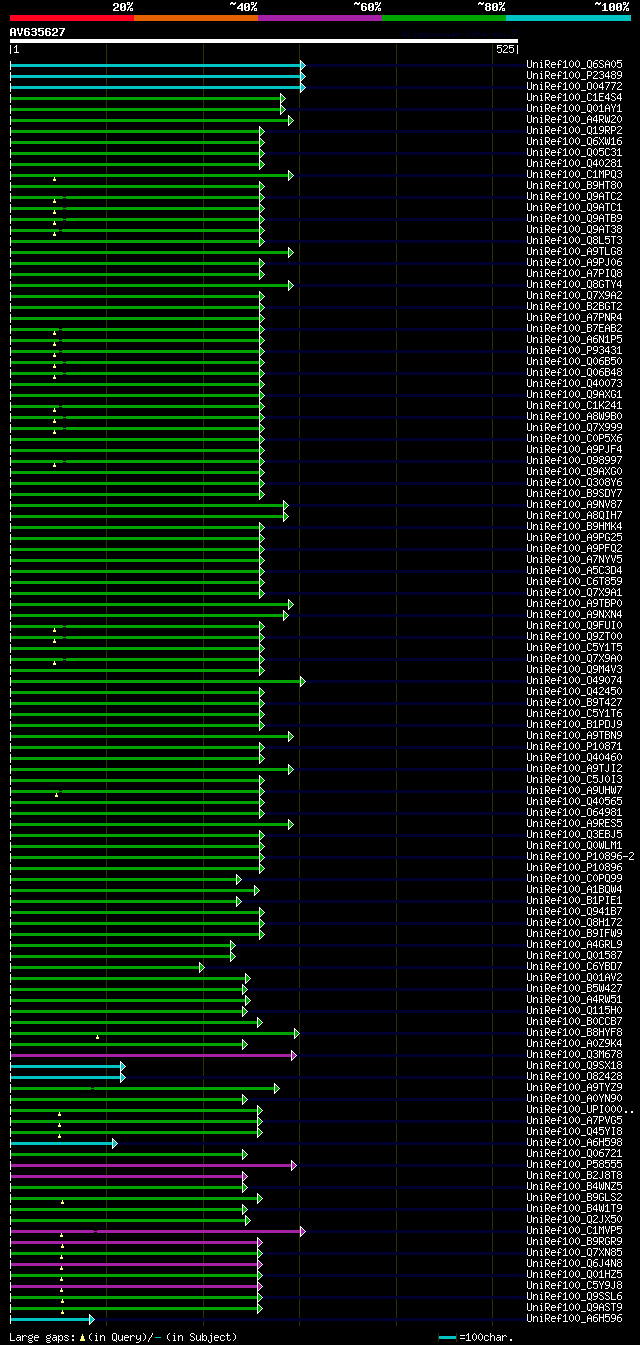Click the UniRef100_B5W427 label
Image resolution: width=640 pixels, height=1345 pixels.
(576, 989)
